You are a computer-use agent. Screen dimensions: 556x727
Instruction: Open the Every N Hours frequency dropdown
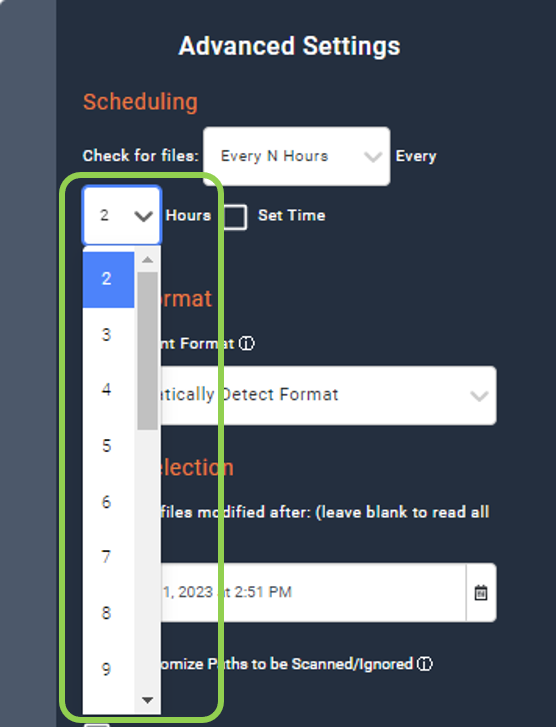pyautogui.click(x=297, y=156)
